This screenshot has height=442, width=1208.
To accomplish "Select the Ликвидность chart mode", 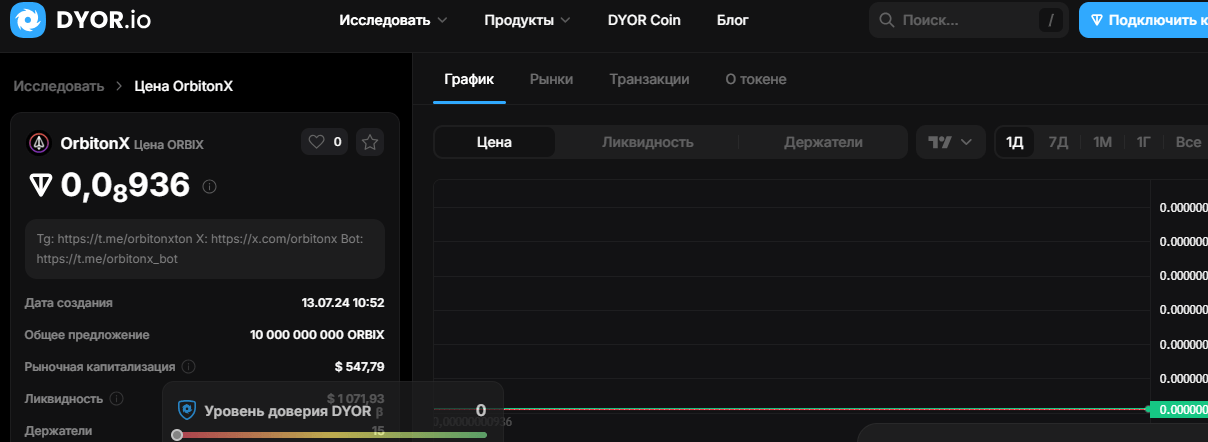I will [648, 142].
